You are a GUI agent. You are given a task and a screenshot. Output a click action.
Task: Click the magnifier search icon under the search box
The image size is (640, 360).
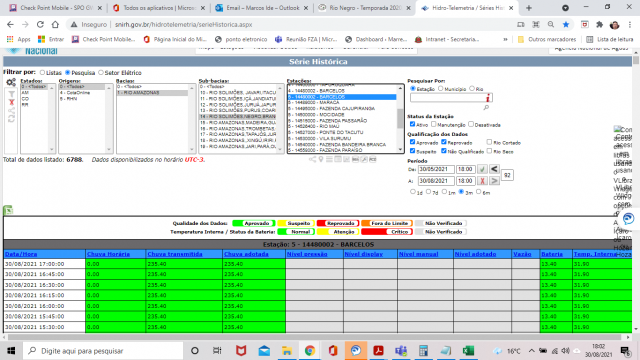click(486, 108)
